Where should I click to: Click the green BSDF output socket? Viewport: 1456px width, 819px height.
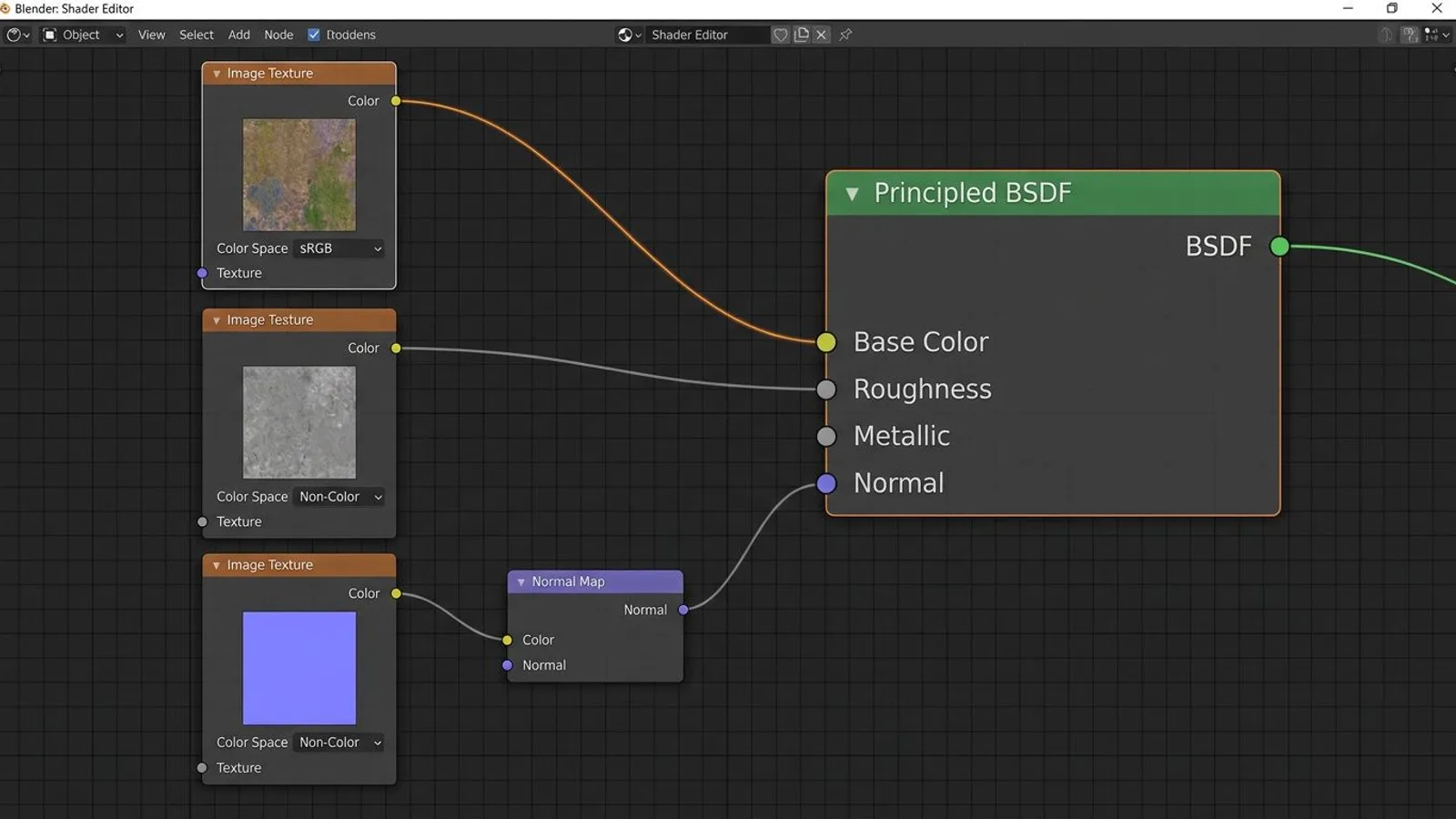click(x=1279, y=246)
